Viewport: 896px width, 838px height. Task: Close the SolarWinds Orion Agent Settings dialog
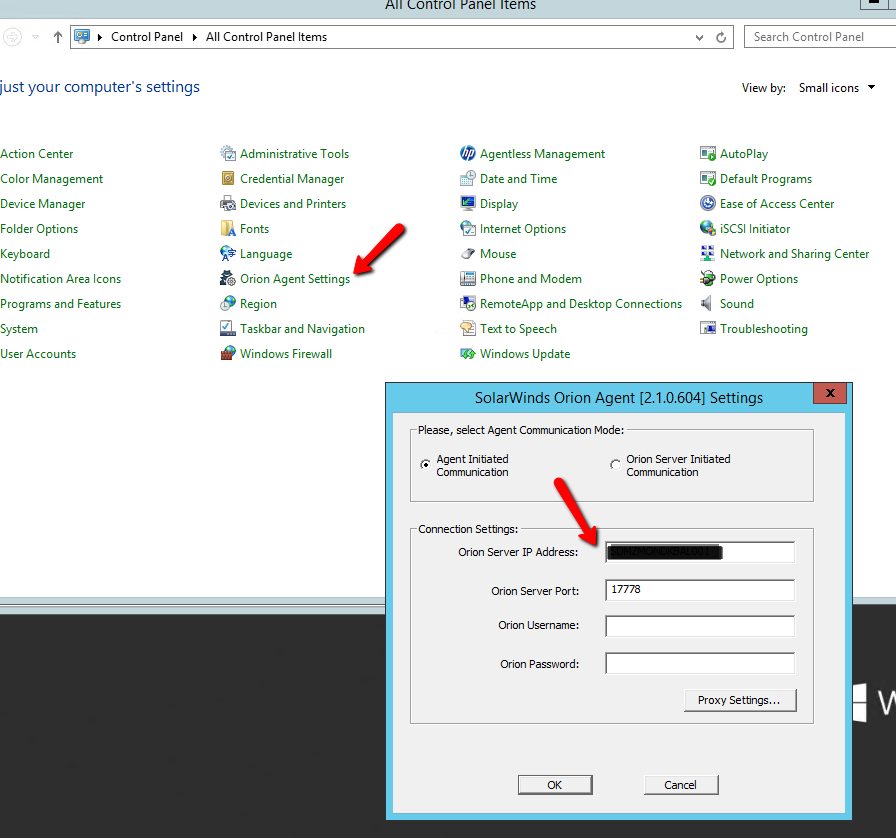point(830,393)
